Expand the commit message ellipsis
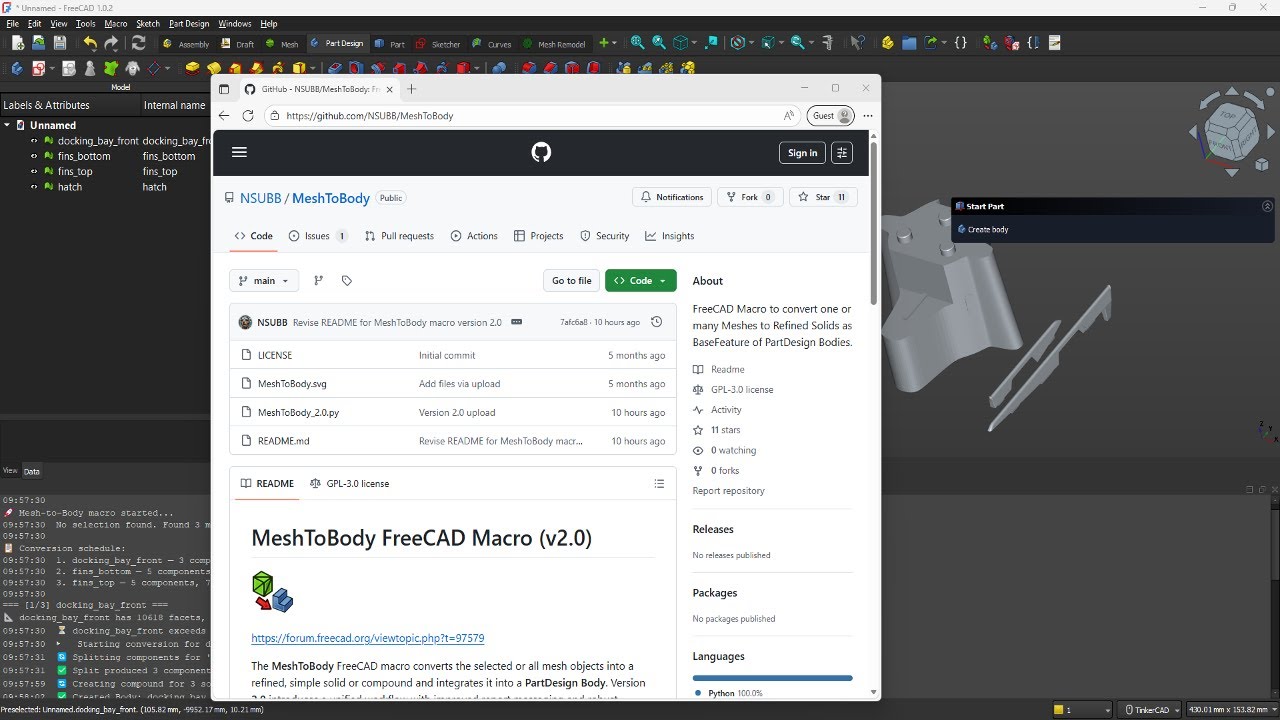This screenshot has height=720, width=1280. point(516,322)
